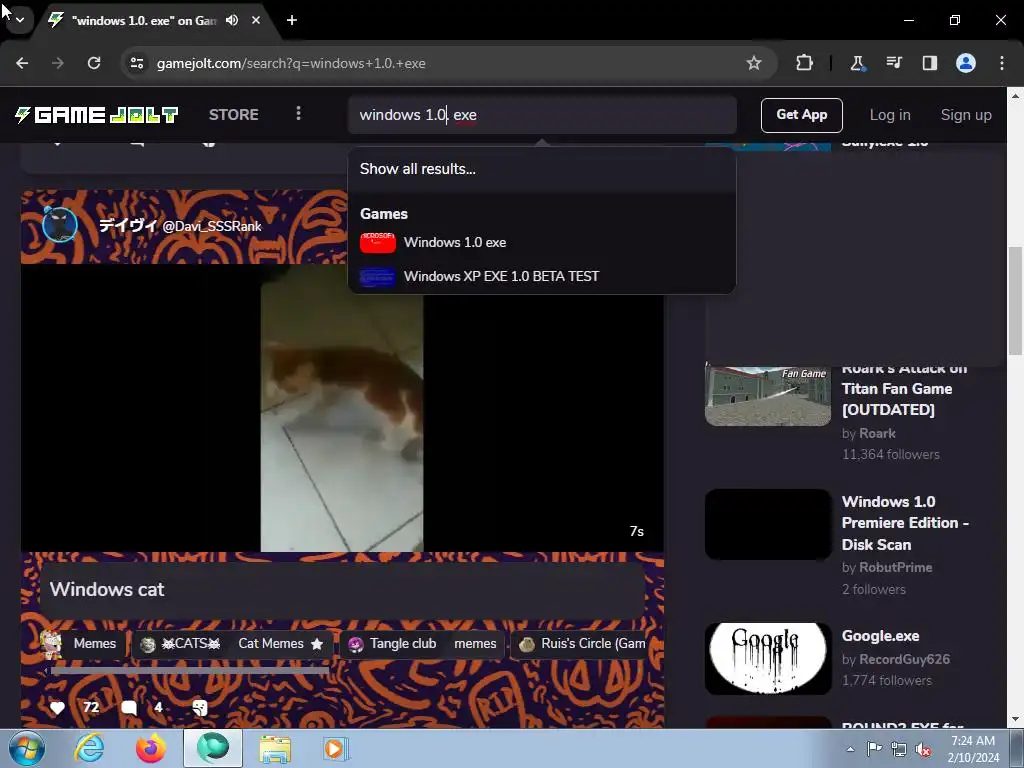Screen dimensions: 1024x768
Task: Open Windows XP EXE 1.0 BETA TEST suggestion
Action: 542,276
